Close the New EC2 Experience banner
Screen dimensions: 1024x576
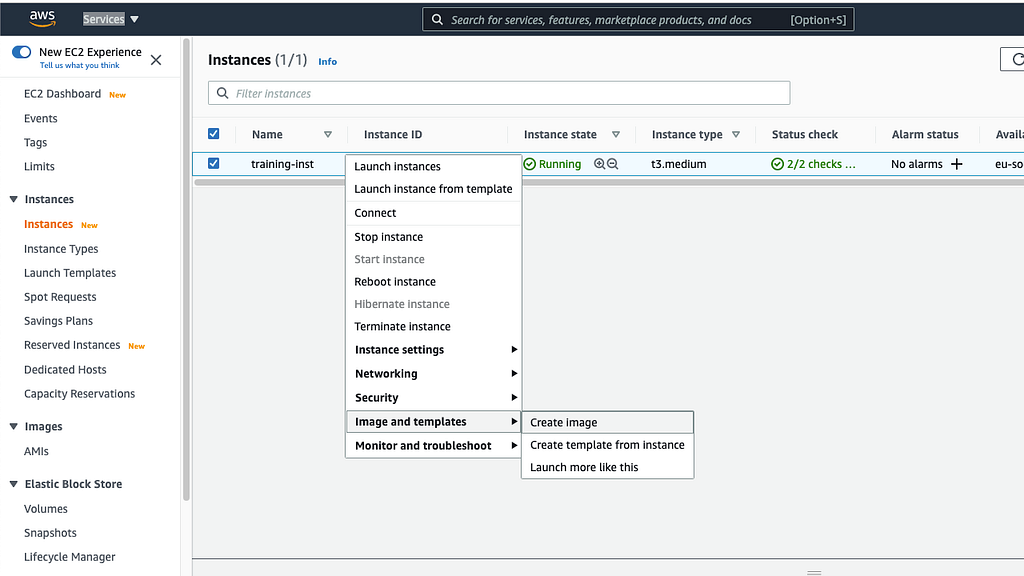point(156,60)
